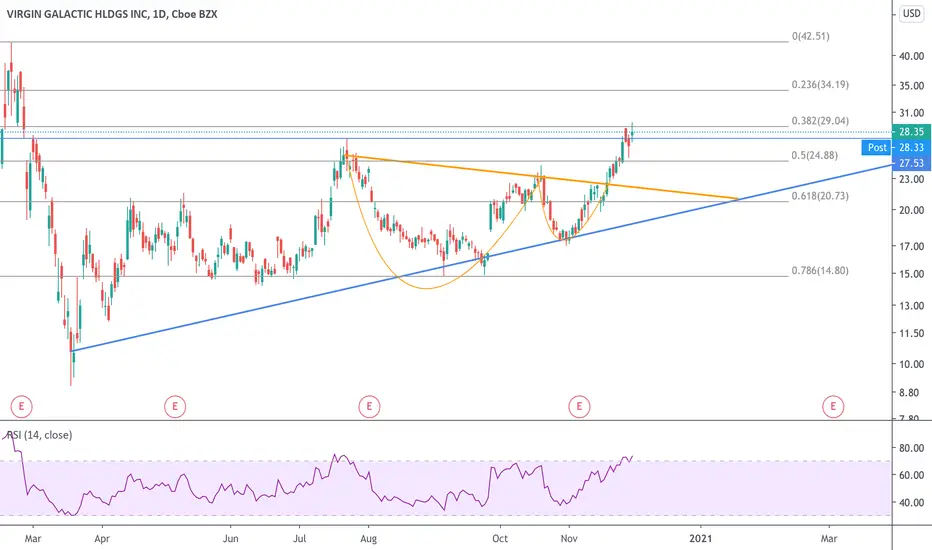Click the 0.786(14.80) retracement label

[820, 271]
